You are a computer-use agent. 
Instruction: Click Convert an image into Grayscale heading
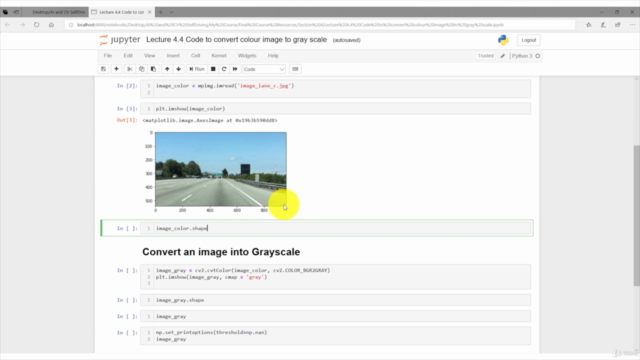221,252
